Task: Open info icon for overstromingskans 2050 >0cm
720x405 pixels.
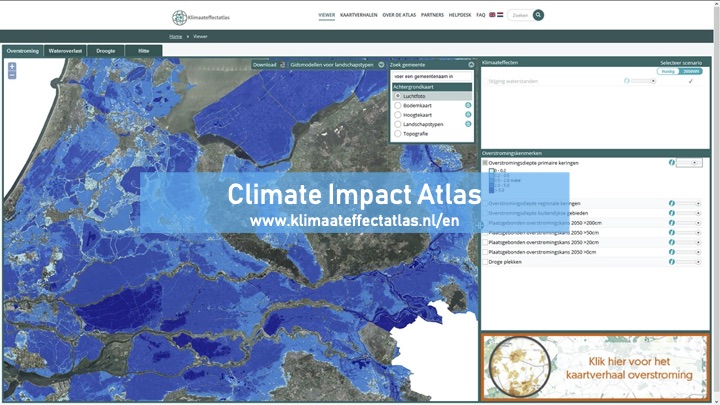Action: point(671,252)
